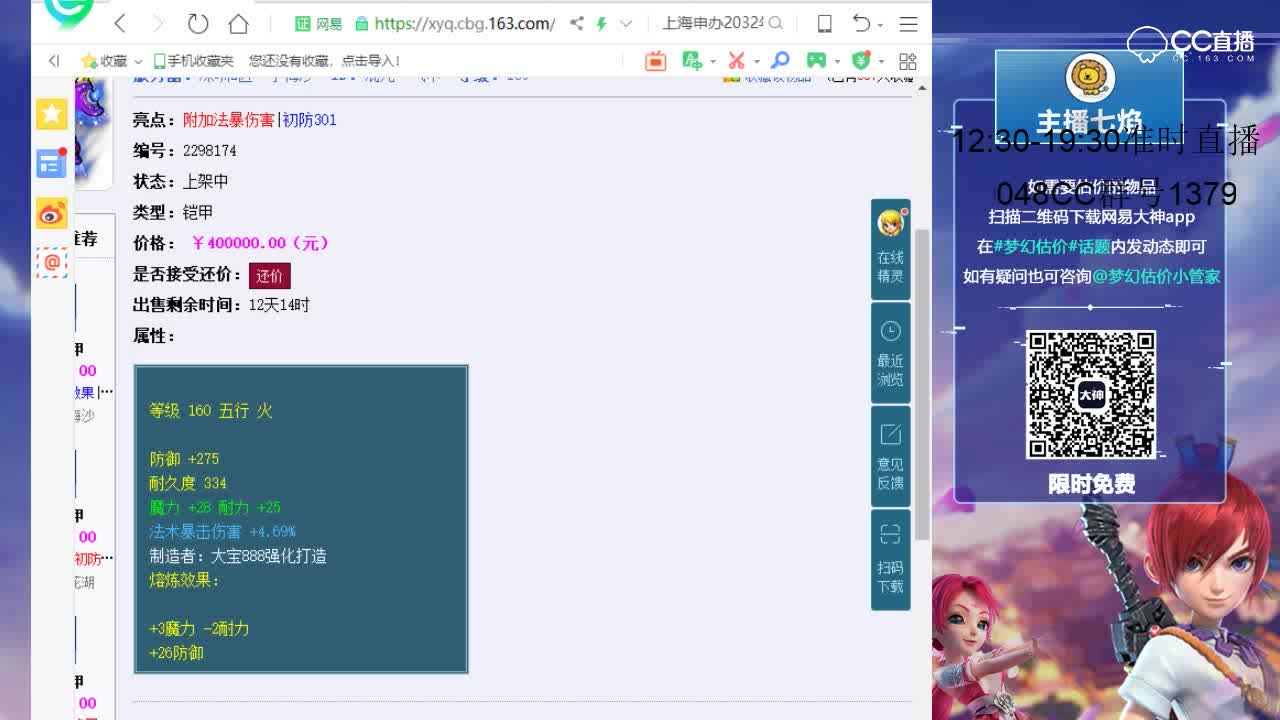The image size is (1280, 720).
Task: Open the game controller dropdown arrow
Action: pyautogui.click(x=837, y=62)
